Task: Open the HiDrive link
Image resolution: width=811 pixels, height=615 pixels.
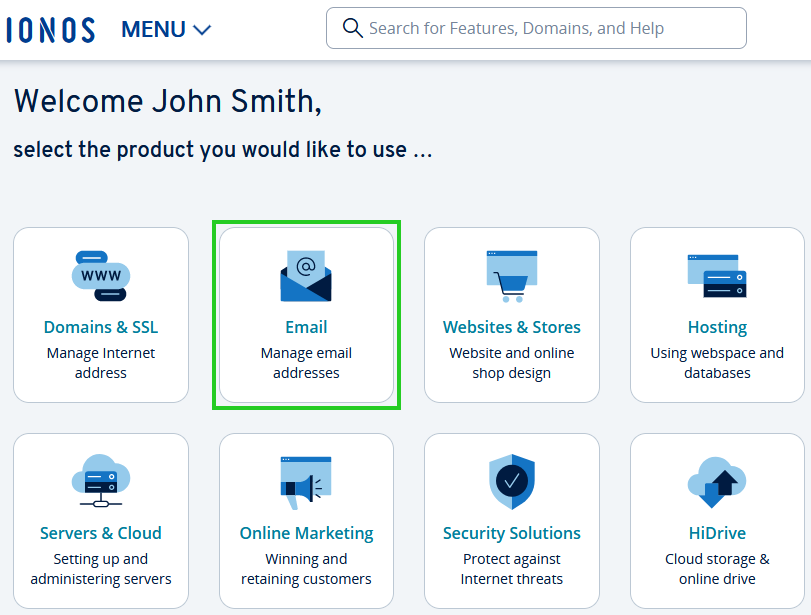Action: point(717,533)
